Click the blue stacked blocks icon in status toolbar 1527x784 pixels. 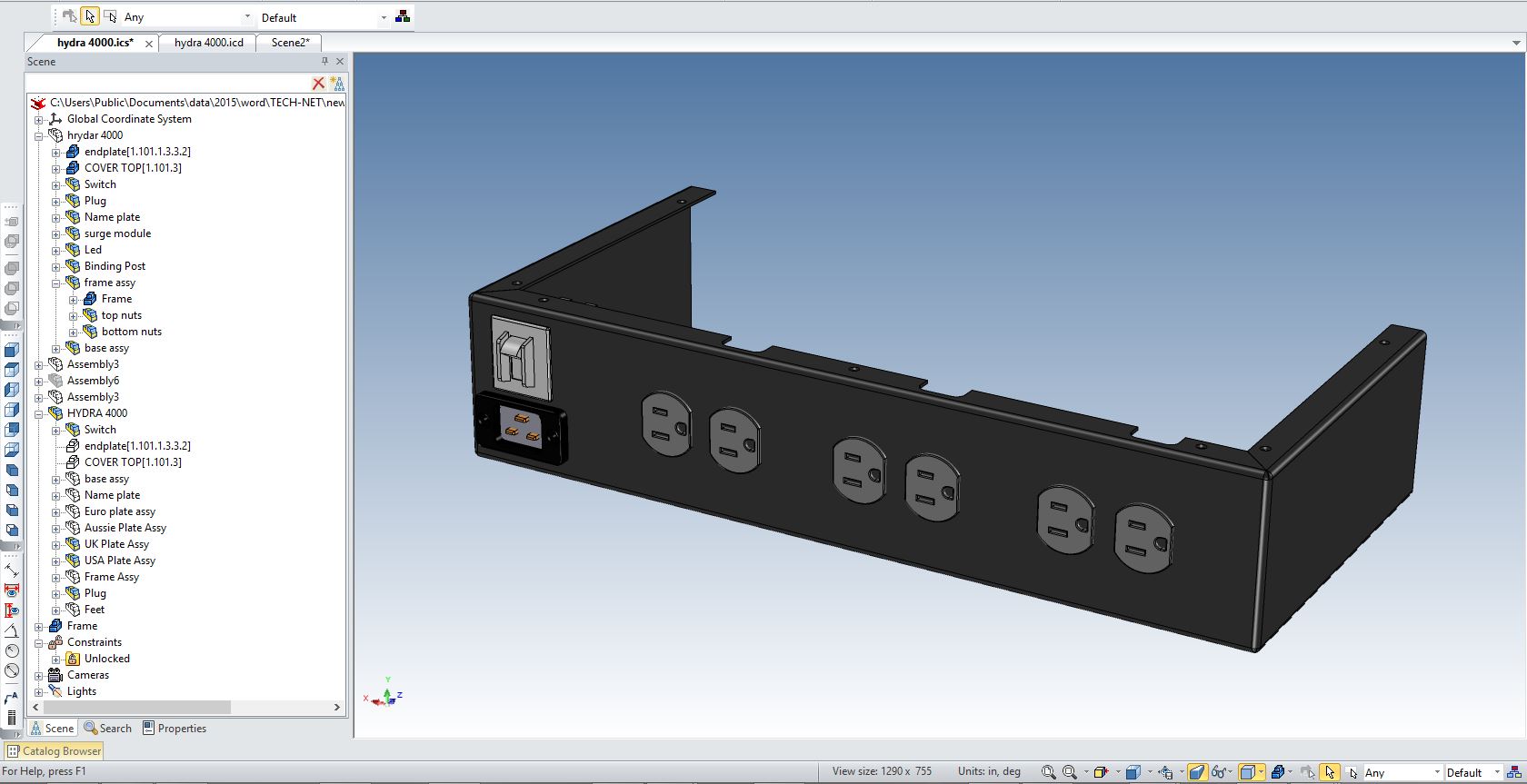(x=1278, y=772)
